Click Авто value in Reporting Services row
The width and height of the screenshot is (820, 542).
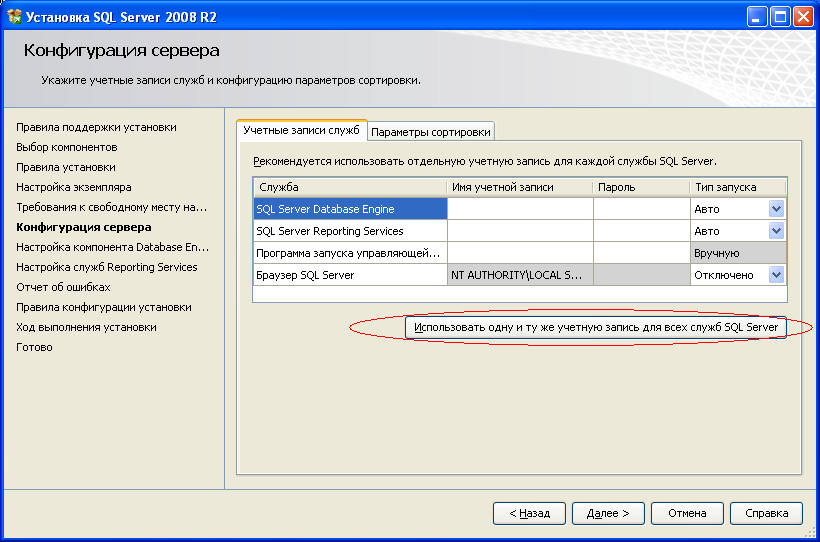[x=707, y=231]
